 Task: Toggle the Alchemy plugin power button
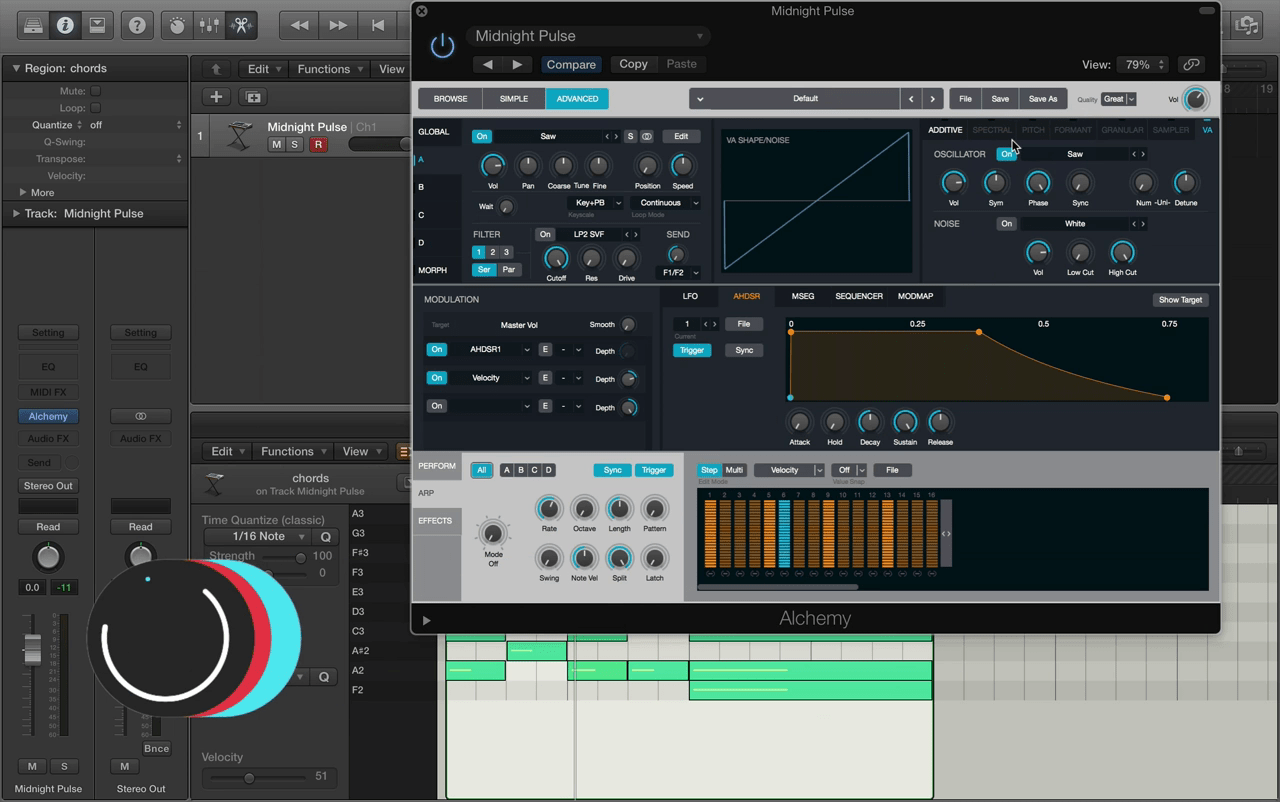442,46
